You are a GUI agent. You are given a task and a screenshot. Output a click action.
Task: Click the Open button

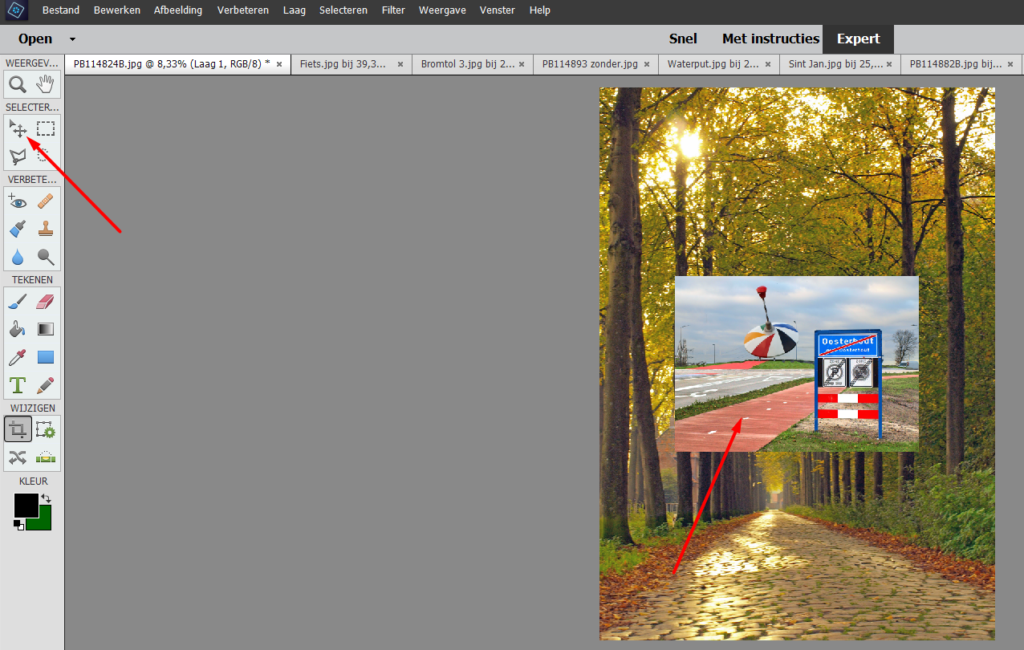(35, 39)
